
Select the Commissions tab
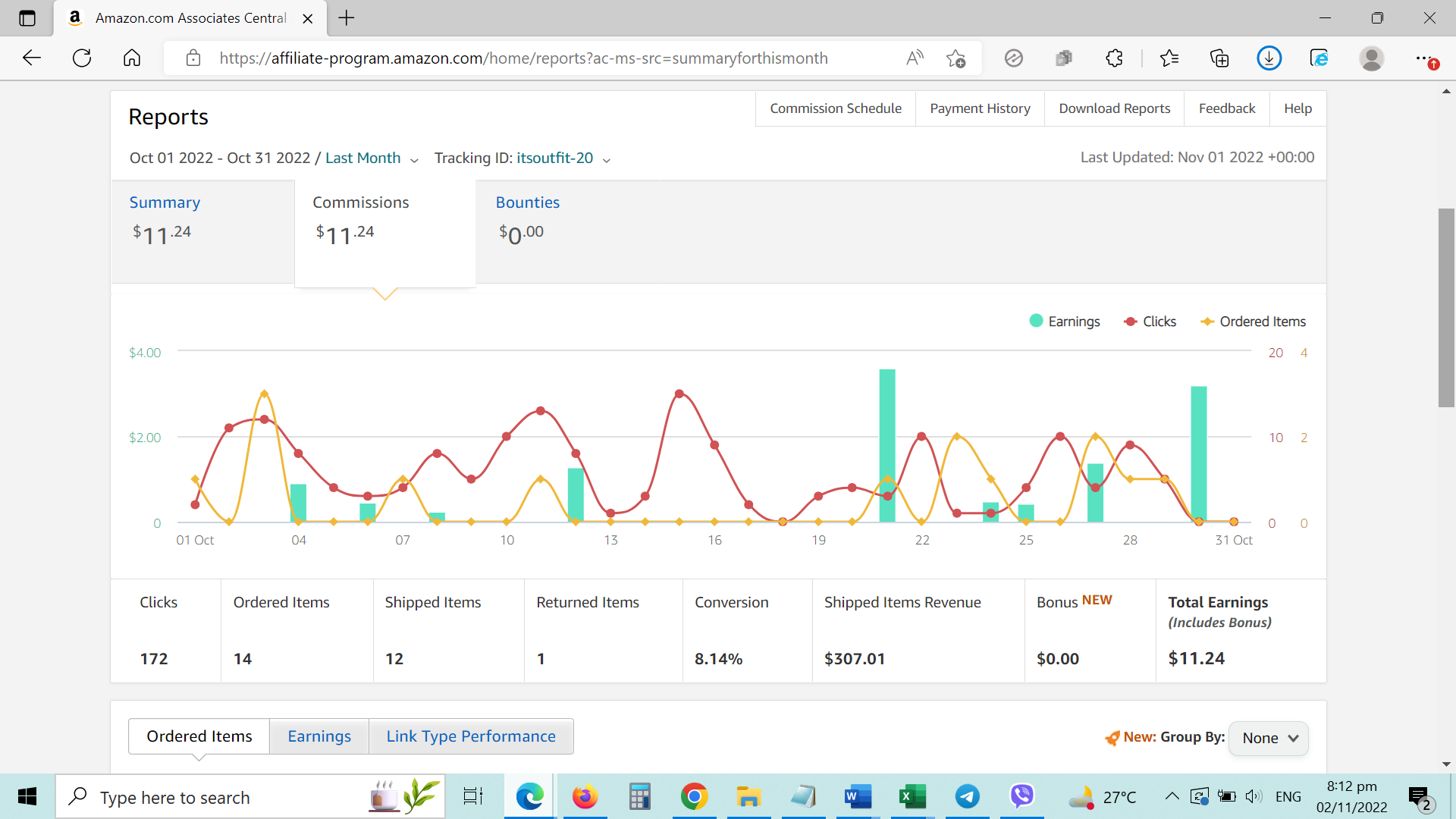[385, 232]
